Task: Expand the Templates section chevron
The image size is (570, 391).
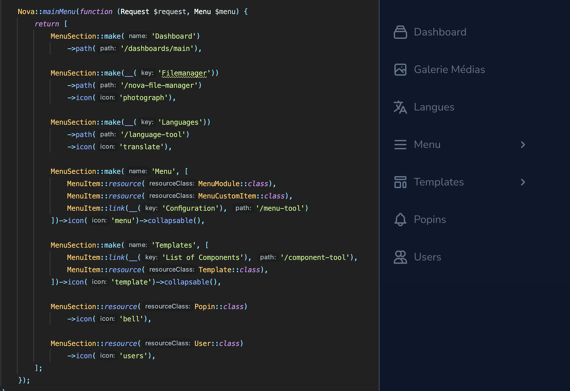Action: (523, 182)
